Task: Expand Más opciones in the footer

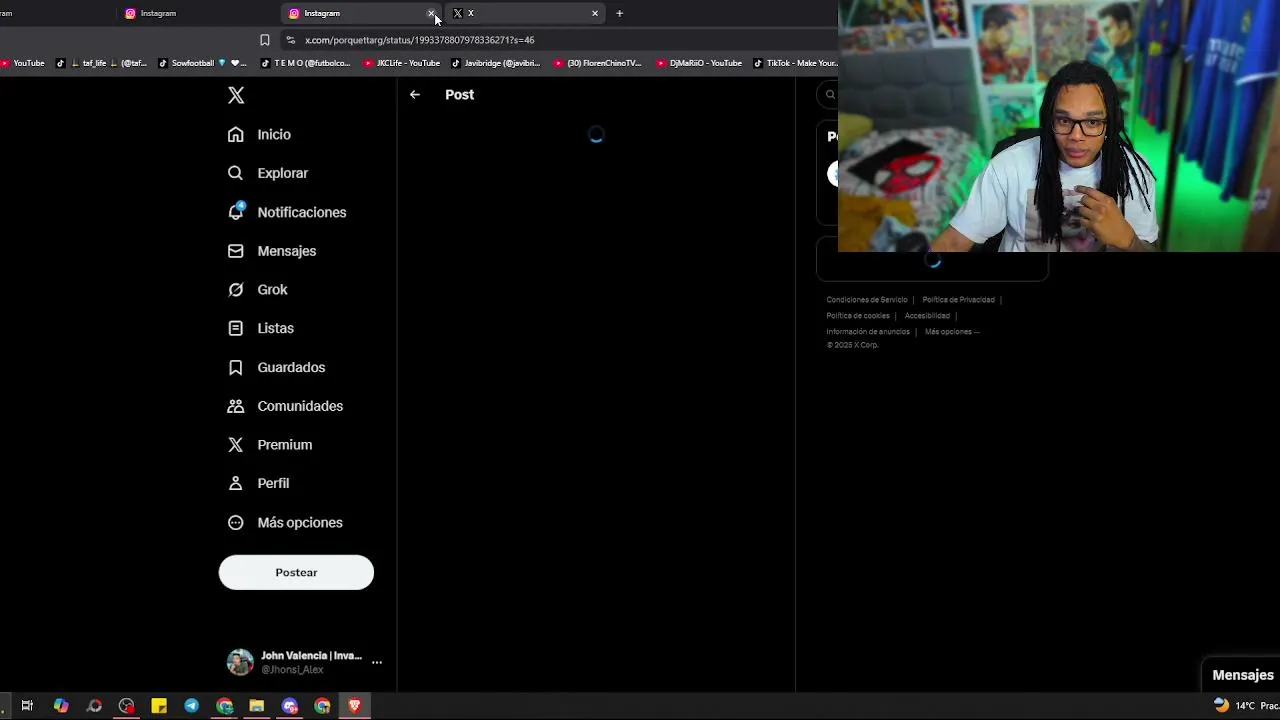Action: 952,332
